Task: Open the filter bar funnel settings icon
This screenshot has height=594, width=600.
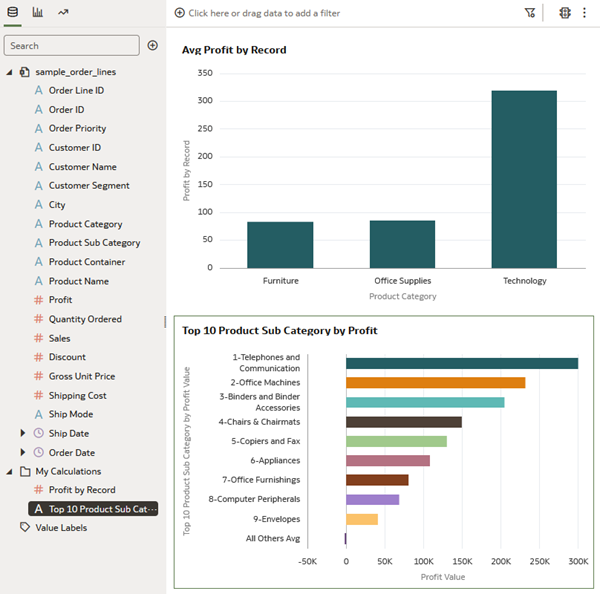Action: pyautogui.click(x=530, y=13)
